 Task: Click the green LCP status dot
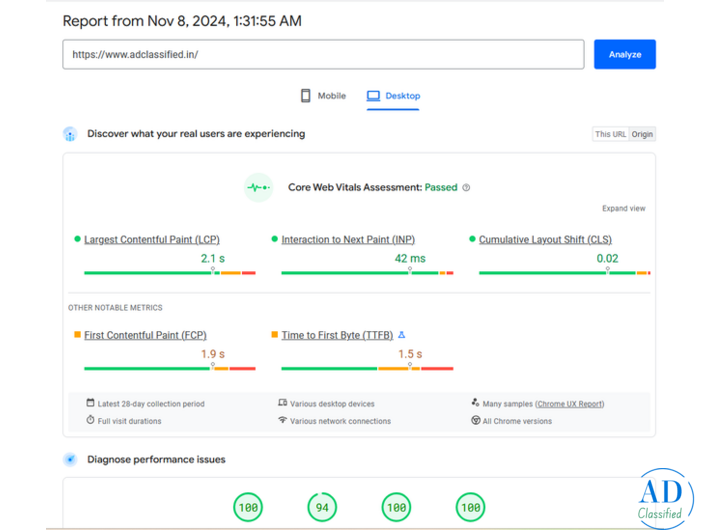[x=77, y=239]
